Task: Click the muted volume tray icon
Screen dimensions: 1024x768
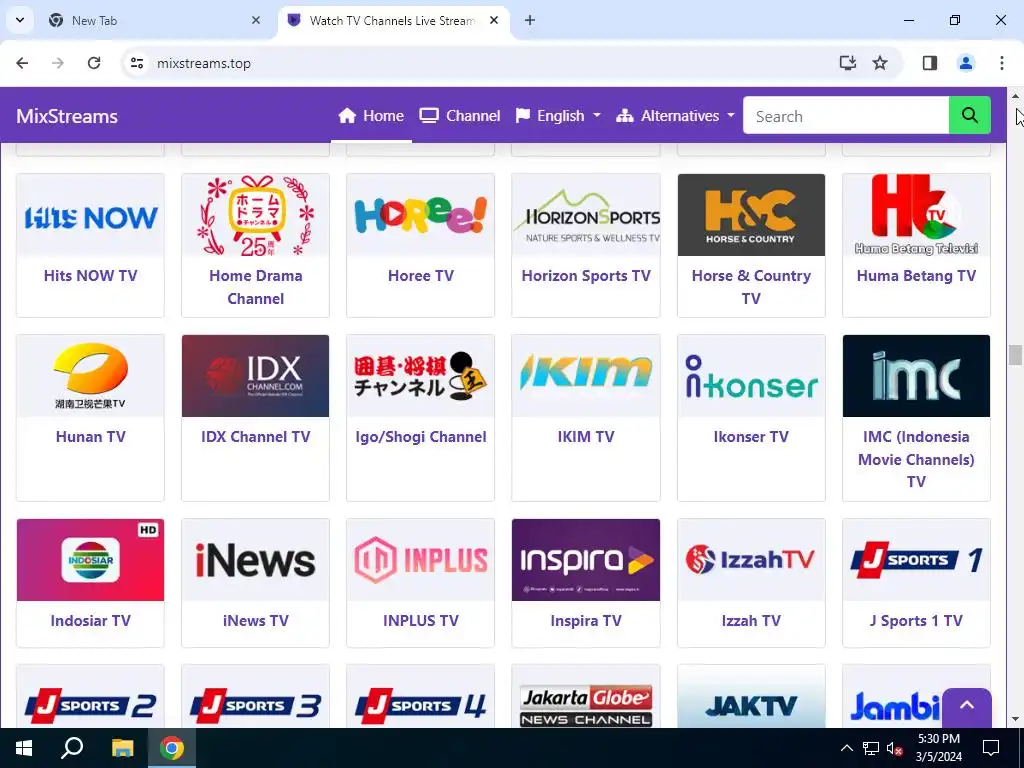Action: [895, 748]
